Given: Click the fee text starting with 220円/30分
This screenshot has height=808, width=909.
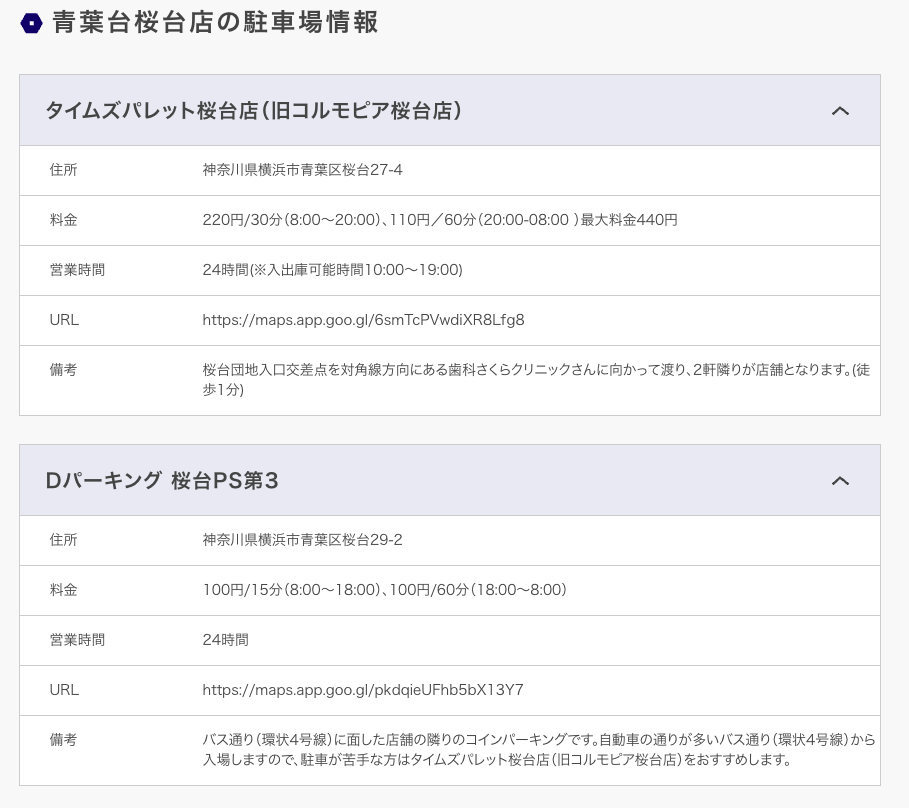Looking at the screenshot, I should click(440, 220).
